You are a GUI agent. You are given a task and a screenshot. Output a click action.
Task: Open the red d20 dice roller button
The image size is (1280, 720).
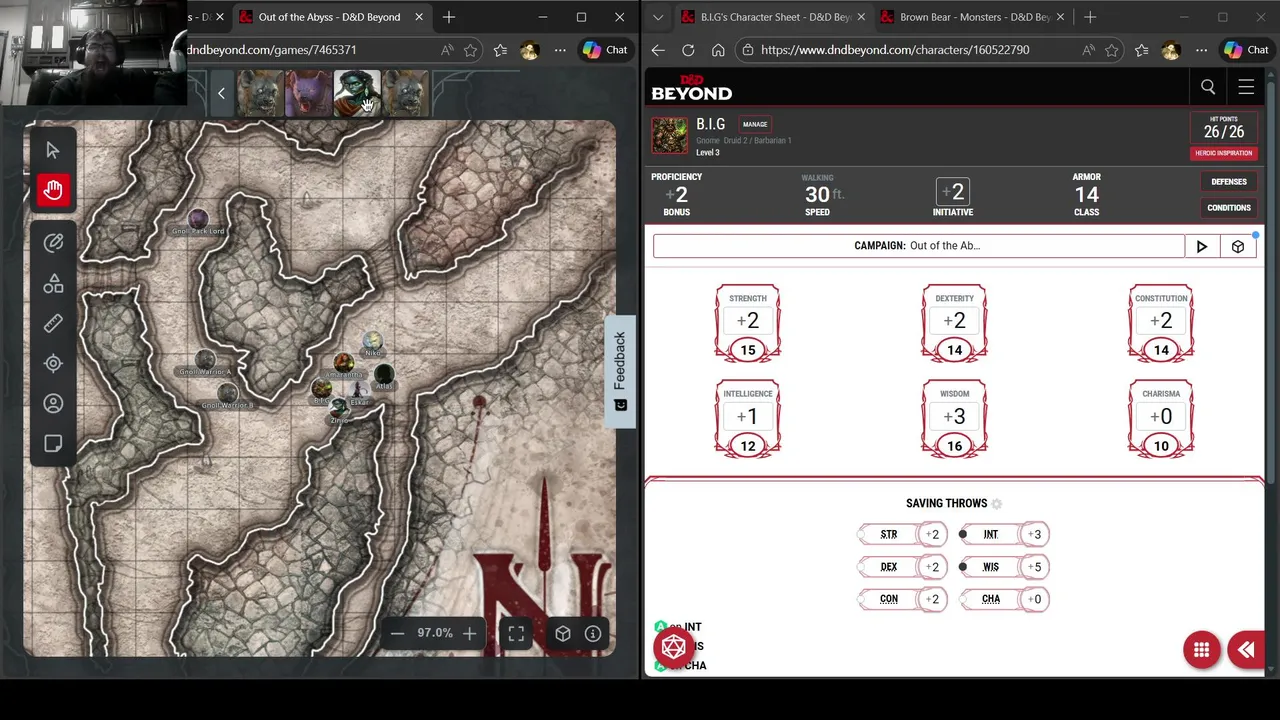click(x=674, y=647)
